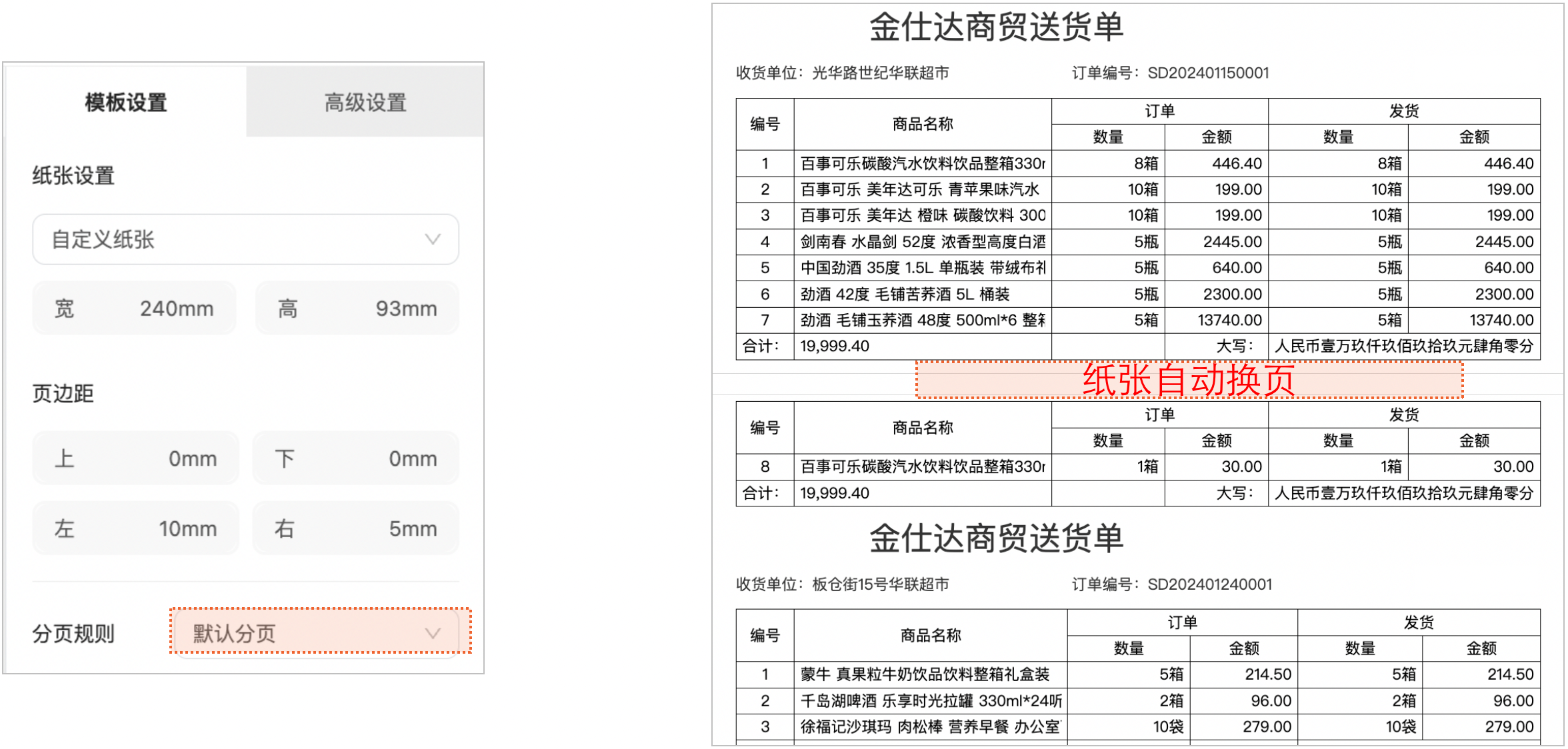This screenshot has height=749, width=1568.
Task: Click 劲酒 毛铺玉荞酒 48度 product name
Action: [923, 320]
